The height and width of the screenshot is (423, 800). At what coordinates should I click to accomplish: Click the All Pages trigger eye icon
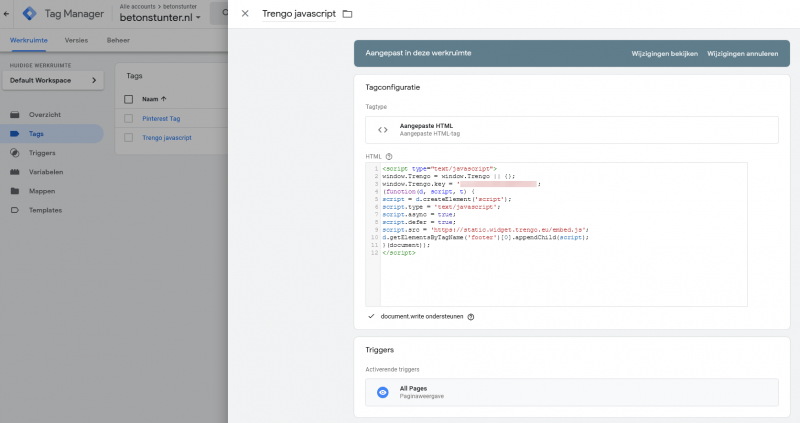(x=383, y=392)
